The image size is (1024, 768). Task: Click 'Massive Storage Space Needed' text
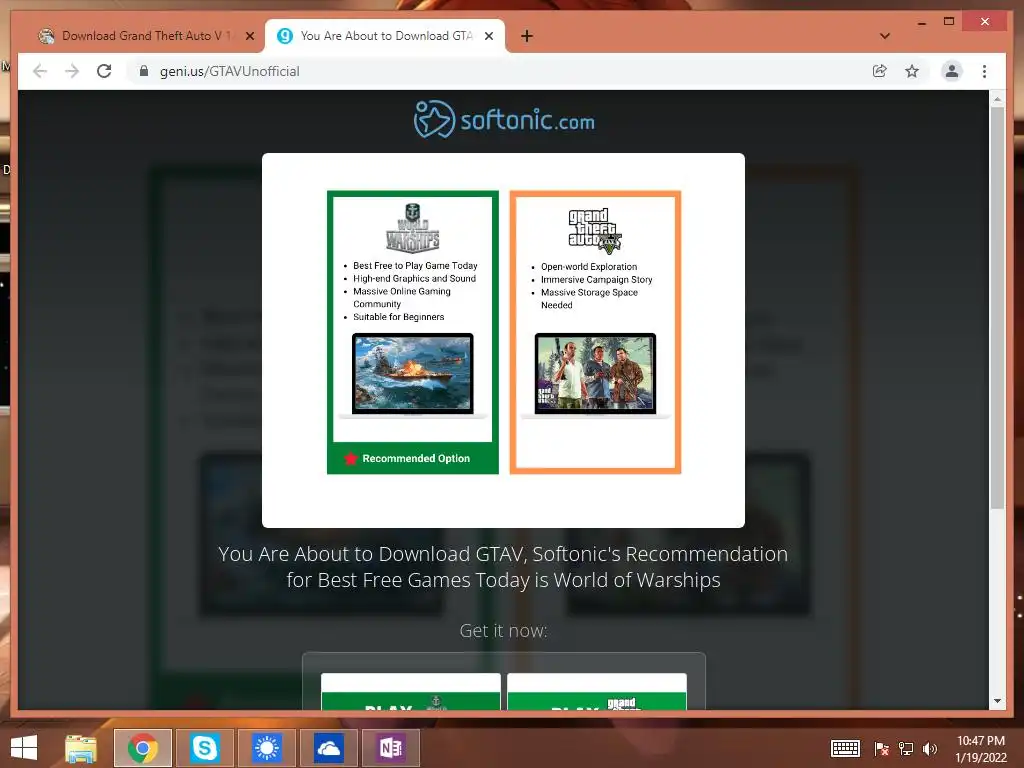point(589,298)
